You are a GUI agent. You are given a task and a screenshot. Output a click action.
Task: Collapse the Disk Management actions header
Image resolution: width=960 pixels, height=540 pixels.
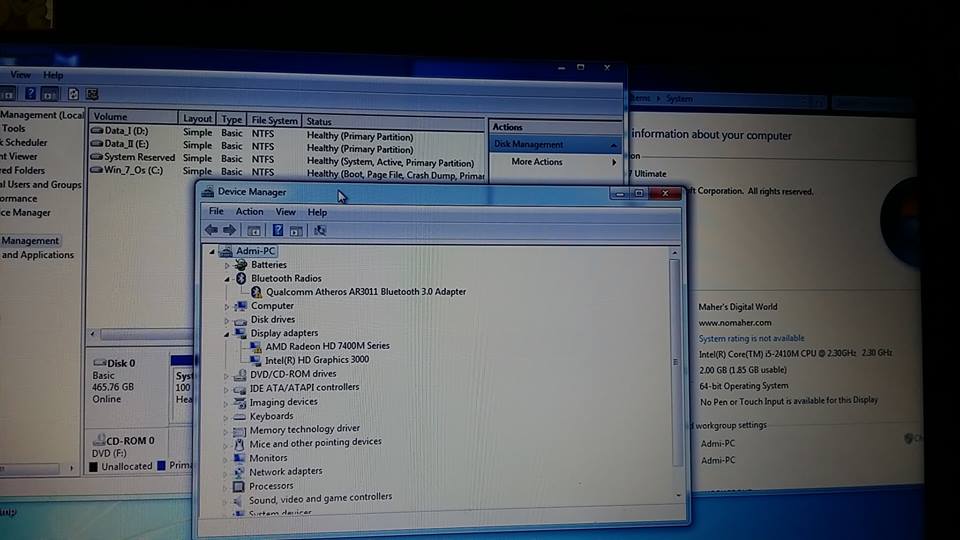[613, 145]
